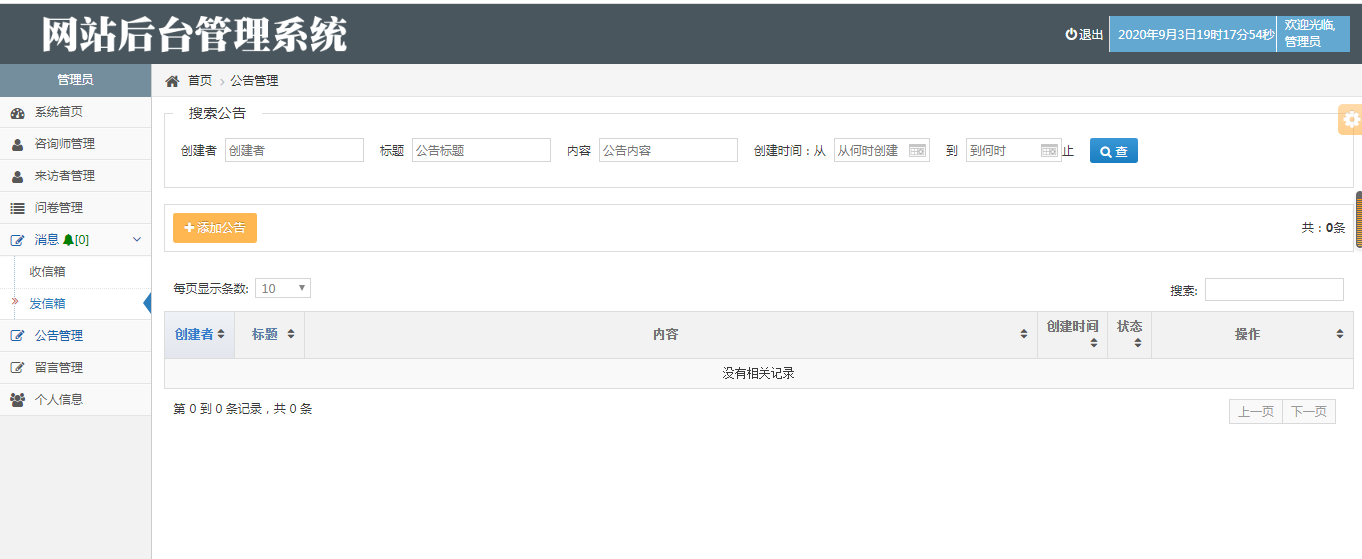Click the green notification bell icon
This screenshot has height=559, width=1362.
tap(68, 240)
